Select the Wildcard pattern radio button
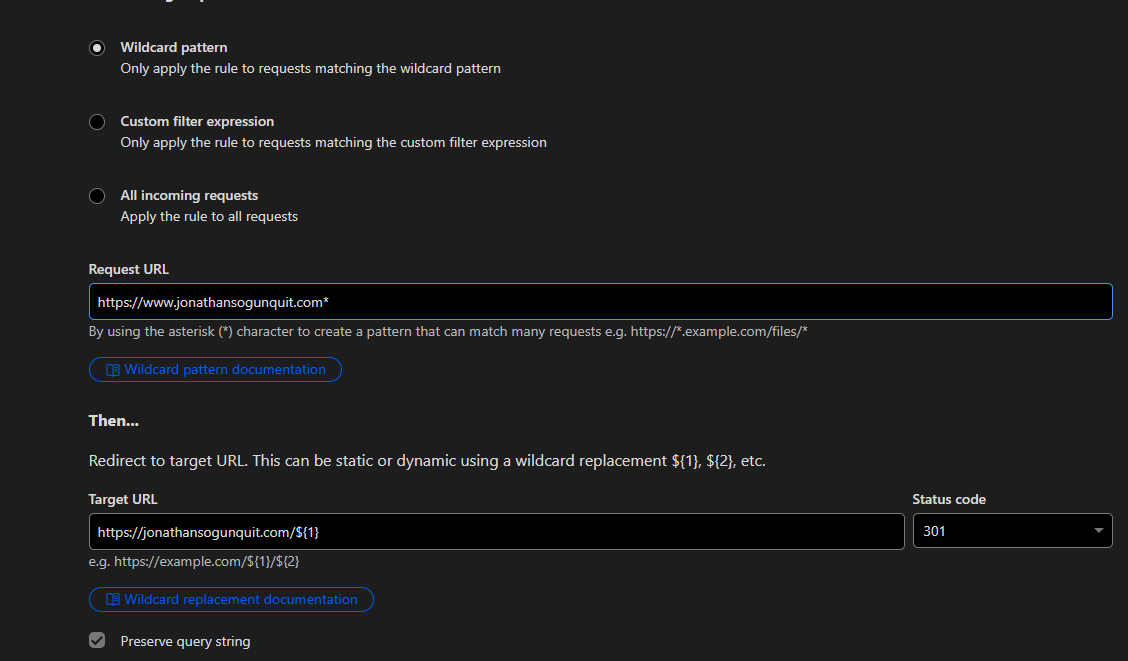This screenshot has width=1128, height=661. click(x=97, y=48)
